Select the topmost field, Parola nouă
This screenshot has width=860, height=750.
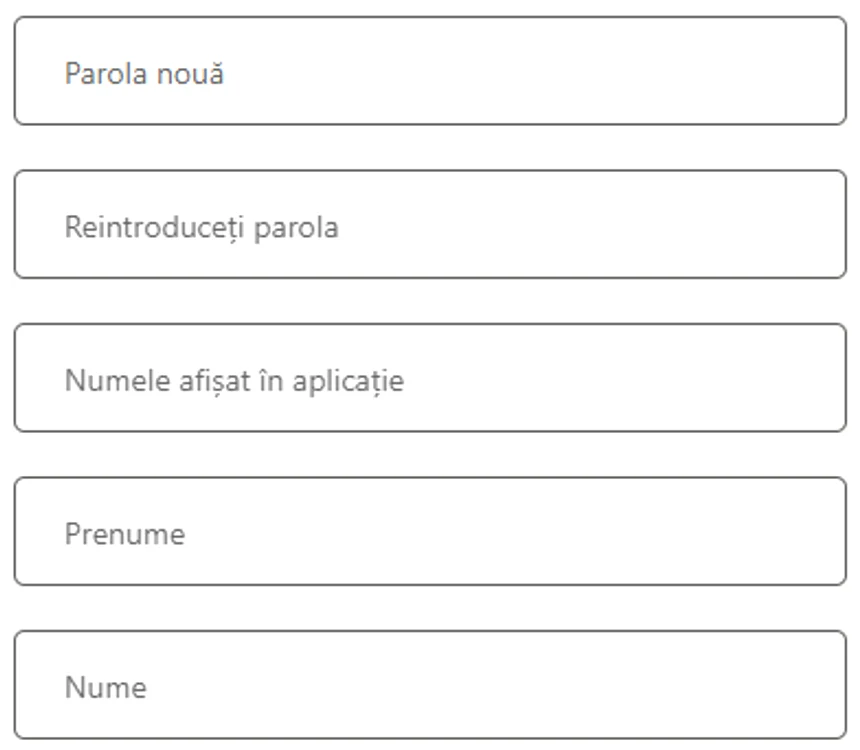point(430,71)
